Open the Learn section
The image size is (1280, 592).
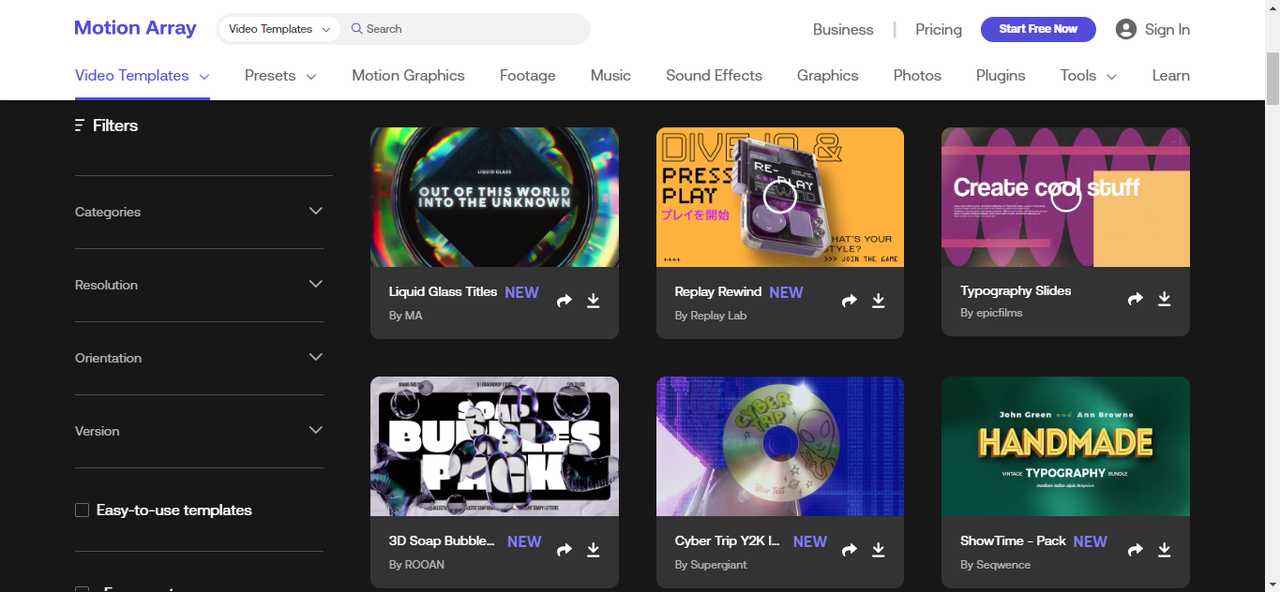click(x=1171, y=76)
